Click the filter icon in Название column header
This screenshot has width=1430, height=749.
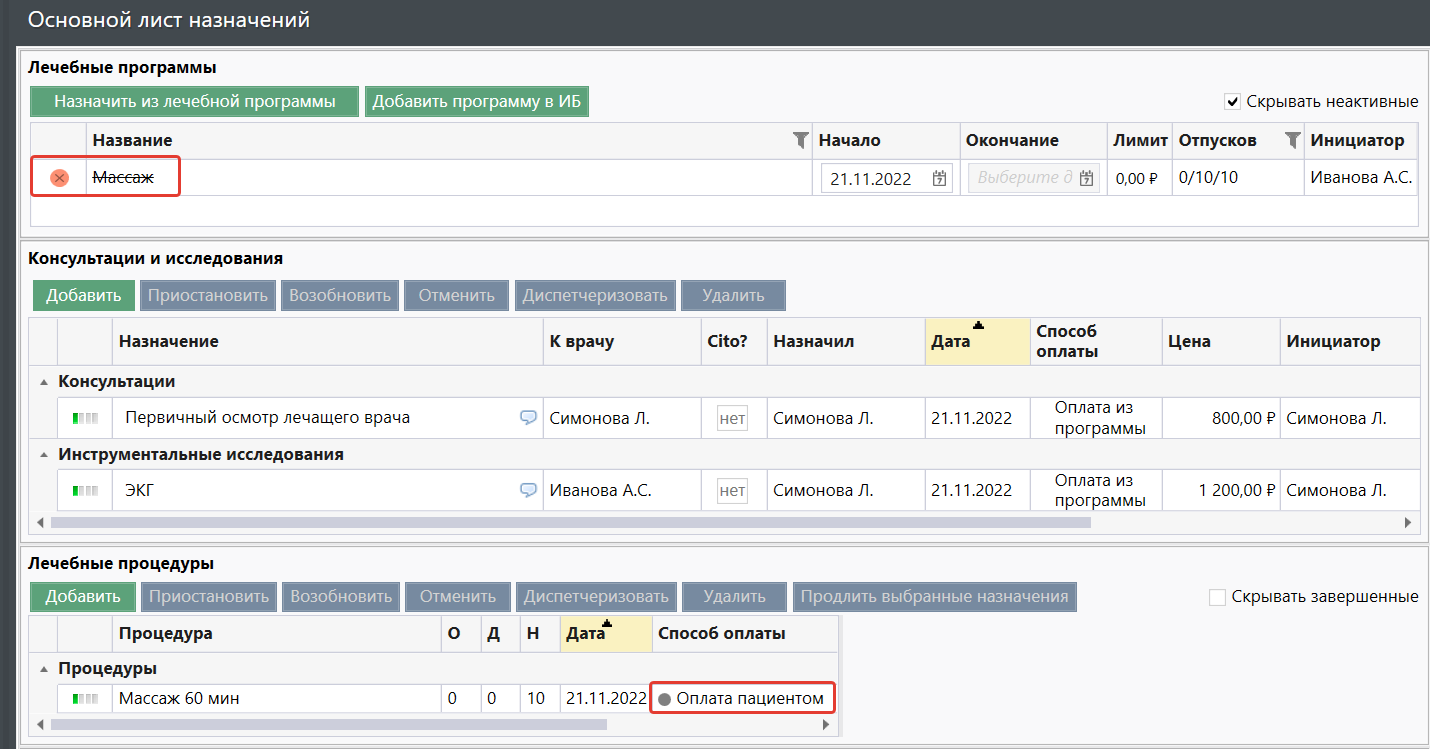point(800,141)
